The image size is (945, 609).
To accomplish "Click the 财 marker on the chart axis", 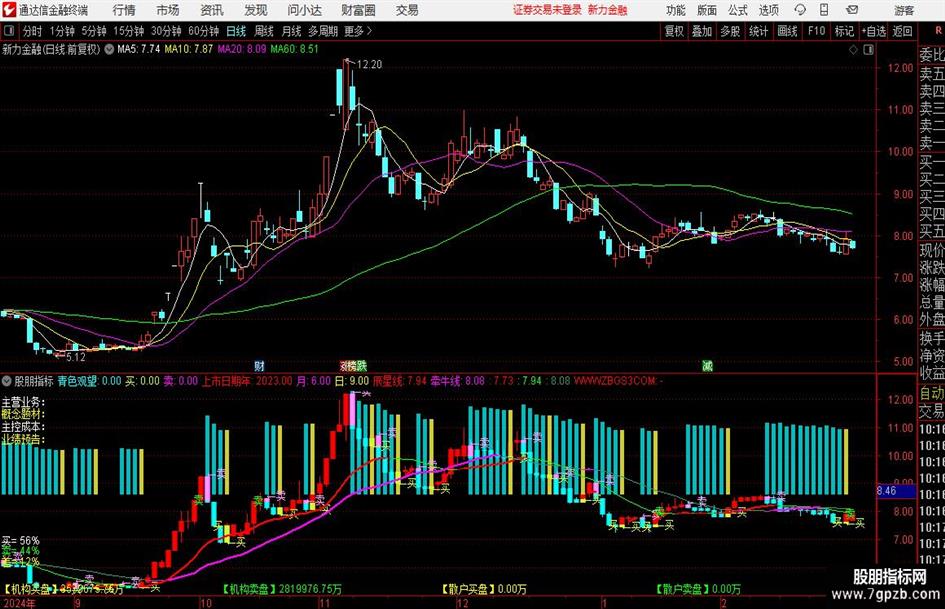I will click(259, 365).
